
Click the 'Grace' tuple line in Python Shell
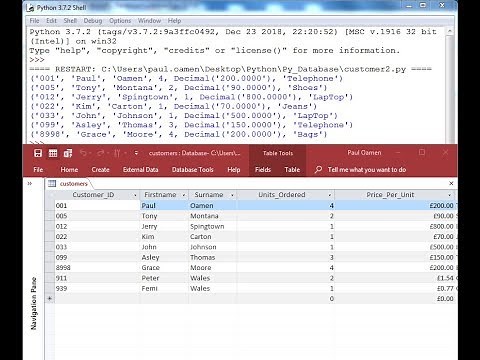click(178, 134)
